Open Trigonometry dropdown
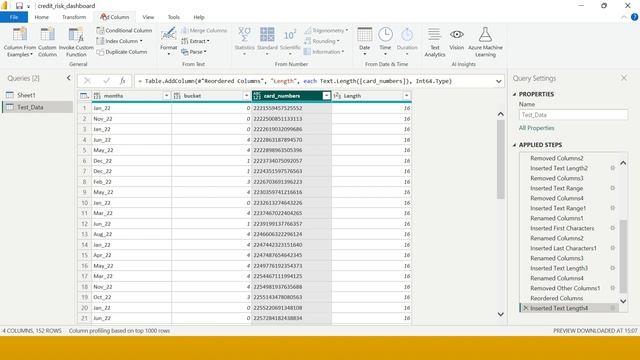 pos(326,31)
